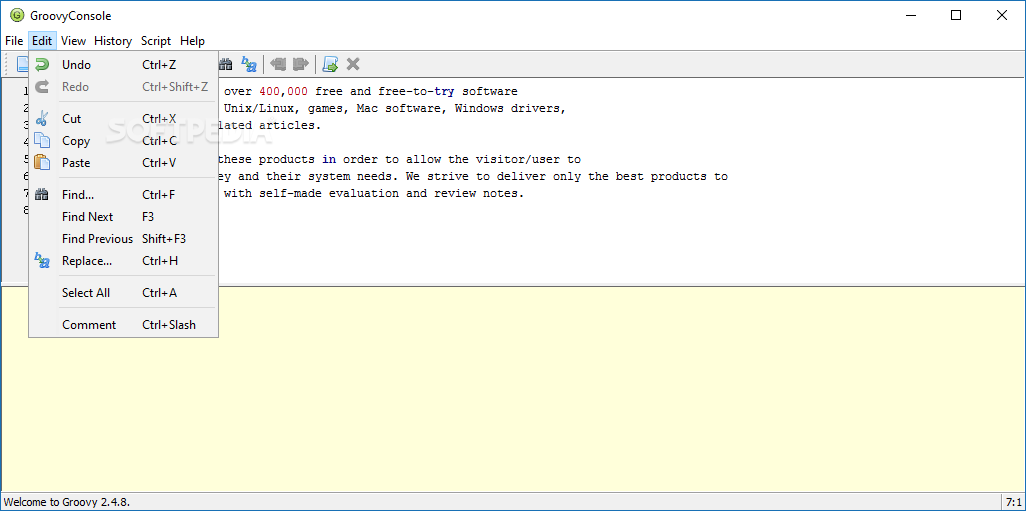Viewport: 1026px width, 511px height.
Task: Click the Interrupt X toolbar icon
Action: click(x=353, y=64)
